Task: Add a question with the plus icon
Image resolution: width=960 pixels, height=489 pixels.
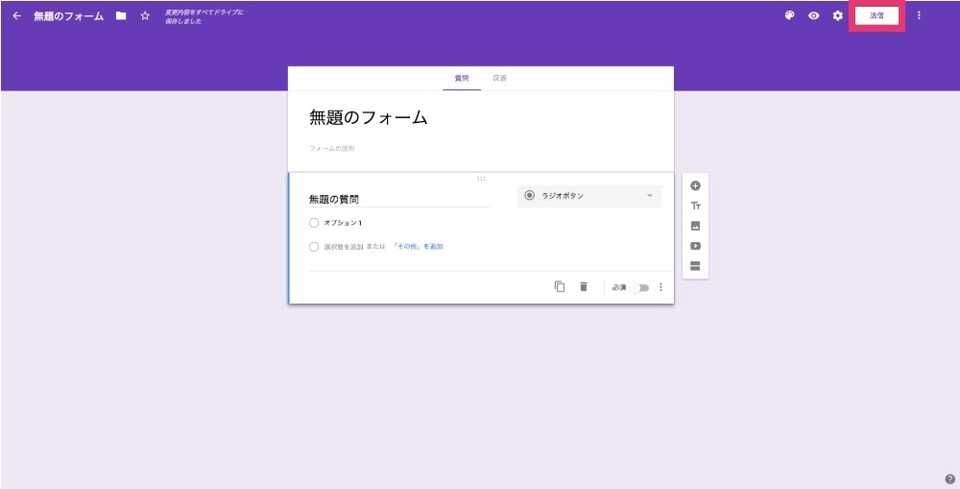Action: 695,186
